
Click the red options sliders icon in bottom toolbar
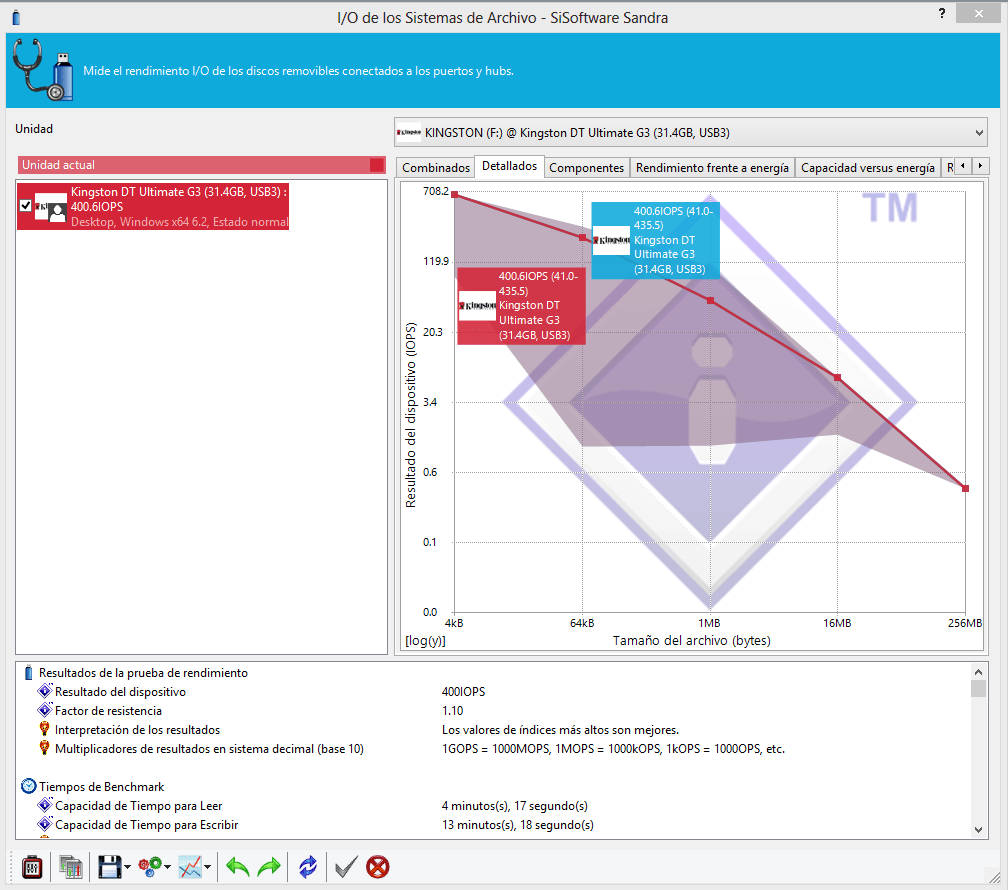(32, 867)
